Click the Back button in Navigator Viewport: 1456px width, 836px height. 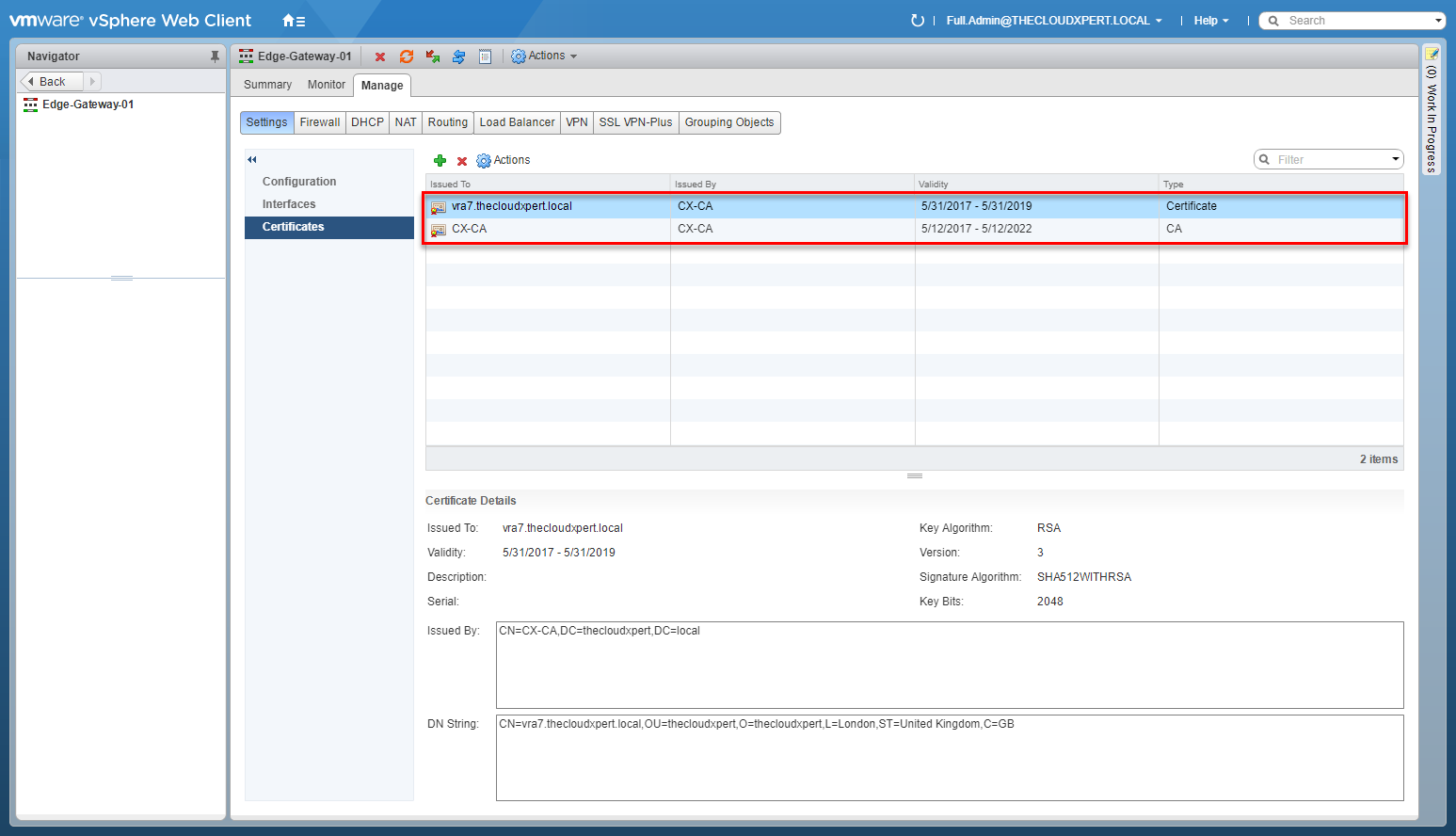52,82
